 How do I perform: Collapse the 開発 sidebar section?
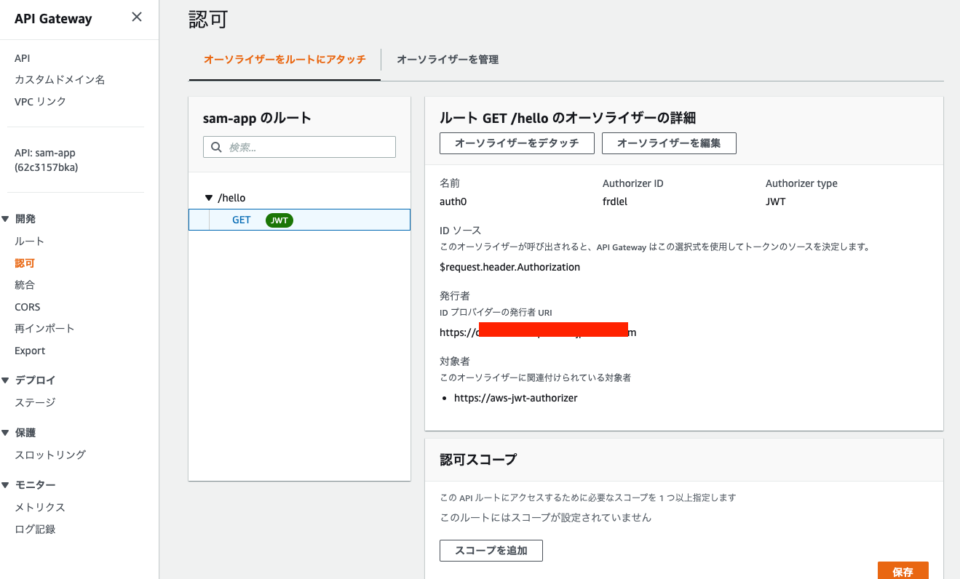click(x=8, y=218)
